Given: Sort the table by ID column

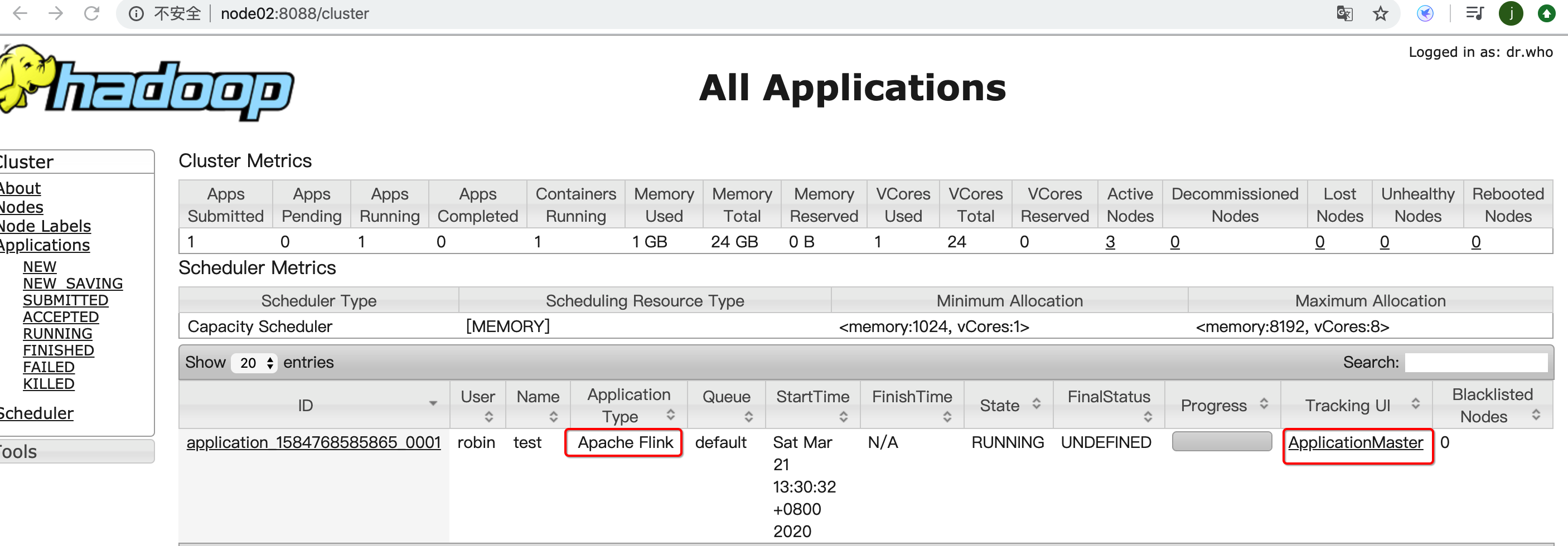Looking at the screenshot, I should pyautogui.click(x=314, y=405).
